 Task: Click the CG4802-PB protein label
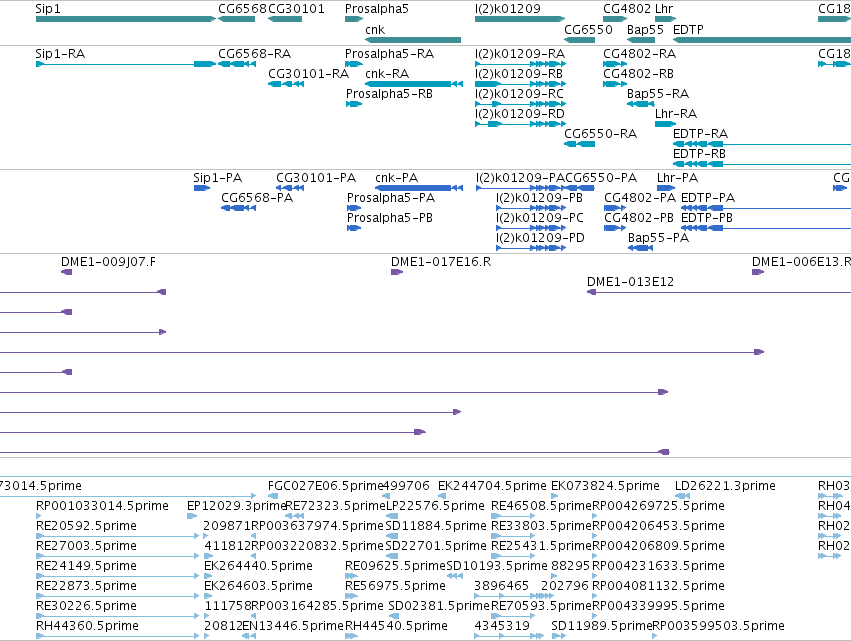[639, 218]
